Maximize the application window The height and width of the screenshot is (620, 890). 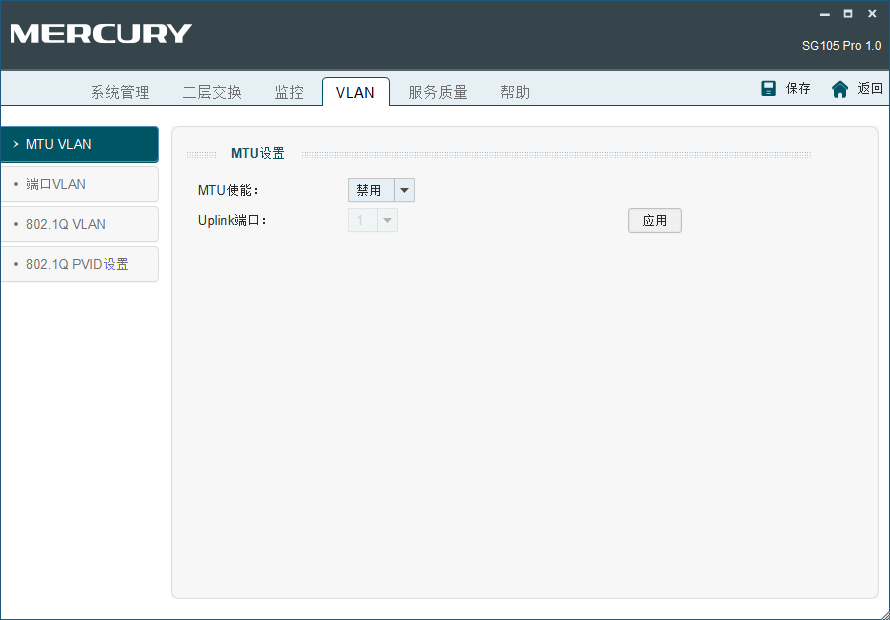848,14
